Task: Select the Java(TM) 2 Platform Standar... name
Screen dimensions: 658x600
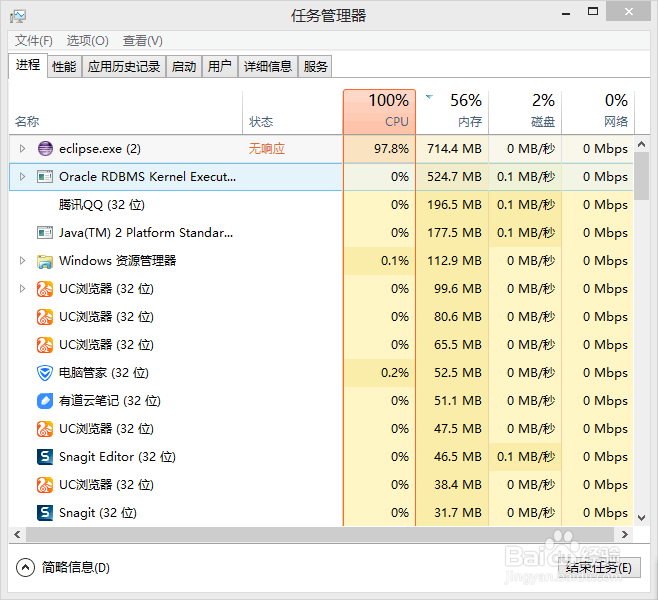Action: click(x=146, y=232)
